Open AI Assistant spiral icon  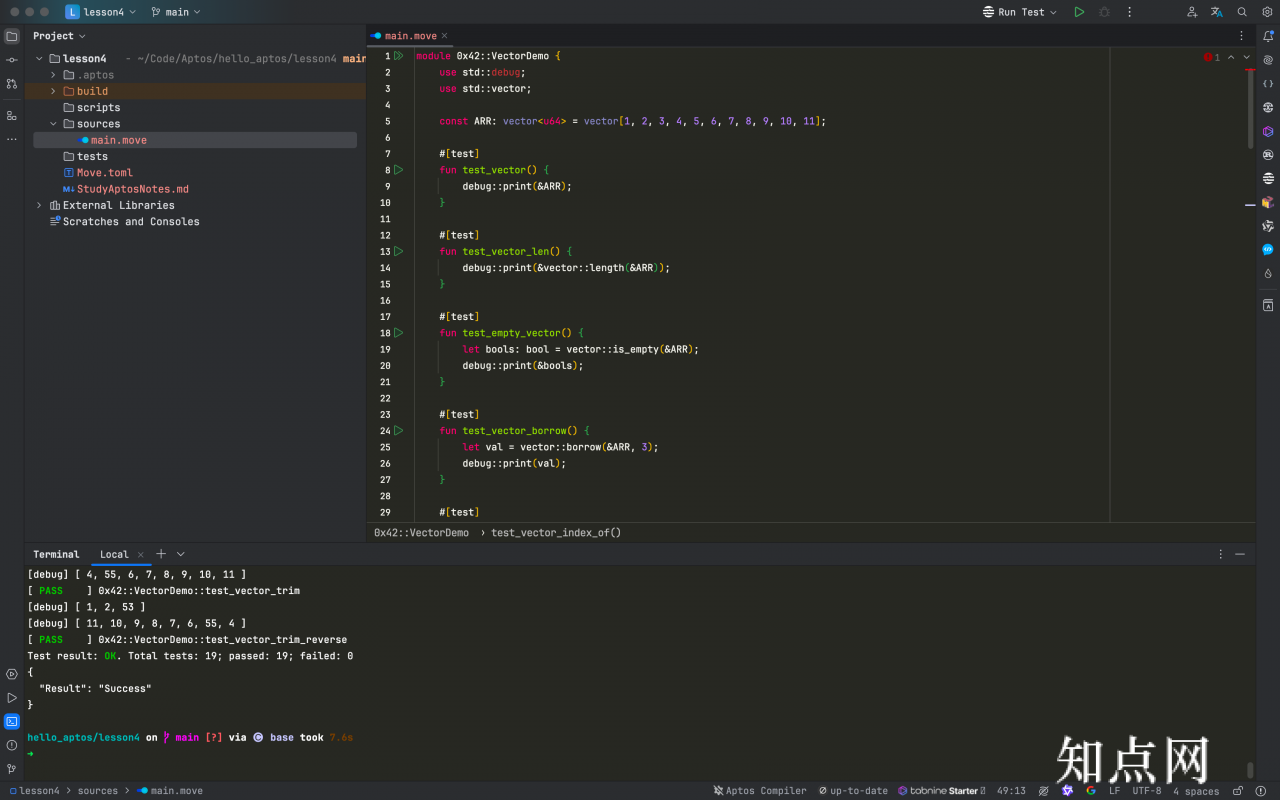(x=1268, y=60)
